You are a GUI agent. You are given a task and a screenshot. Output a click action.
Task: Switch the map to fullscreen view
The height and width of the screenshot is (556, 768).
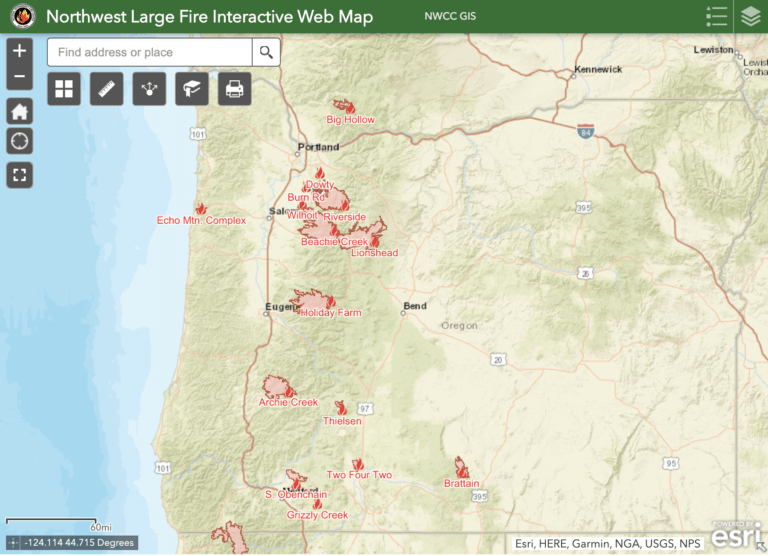coord(19,175)
